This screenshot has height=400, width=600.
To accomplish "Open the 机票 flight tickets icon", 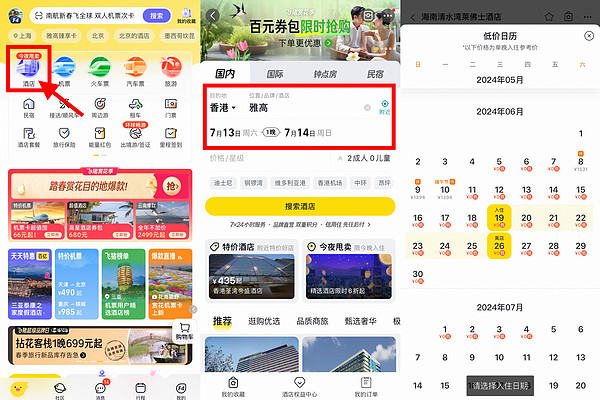I will [64, 71].
